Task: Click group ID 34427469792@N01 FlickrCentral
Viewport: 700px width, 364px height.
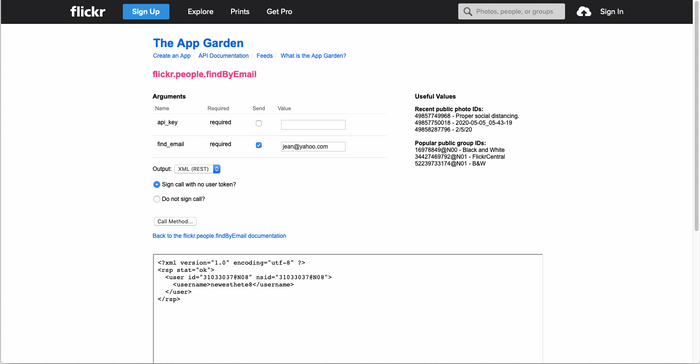Action: (x=459, y=157)
